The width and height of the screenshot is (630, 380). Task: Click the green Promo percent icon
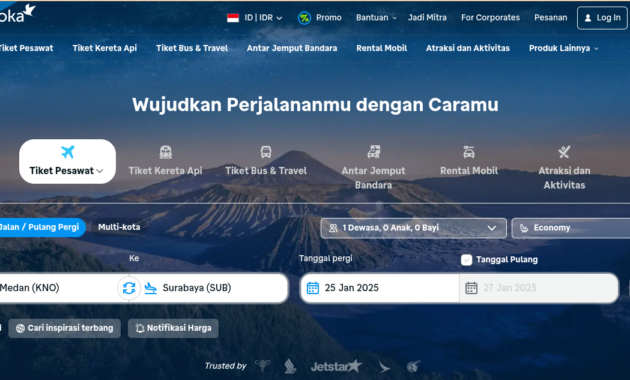point(304,18)
